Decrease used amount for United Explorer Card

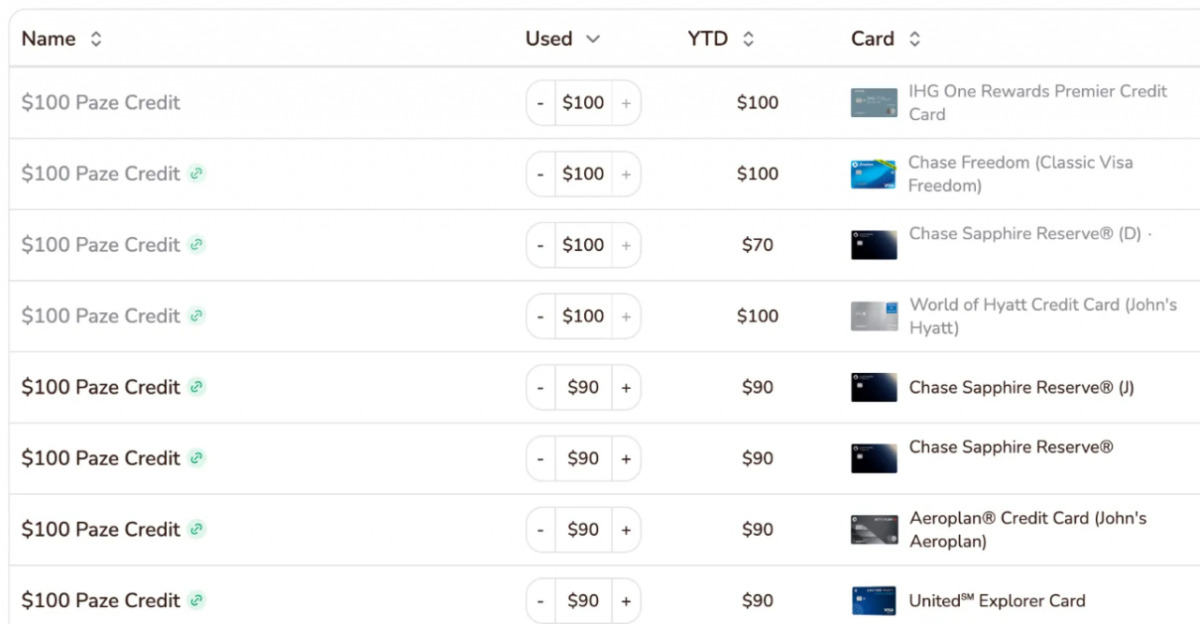pyautogui.click(x=541, y=601)
